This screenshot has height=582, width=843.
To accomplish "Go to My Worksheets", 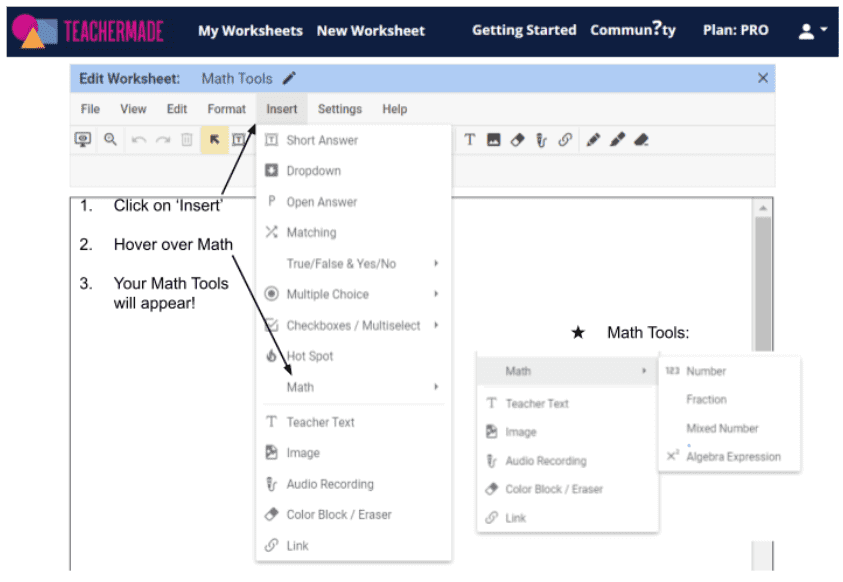I will pyautogui.click(x=251, y=31).
